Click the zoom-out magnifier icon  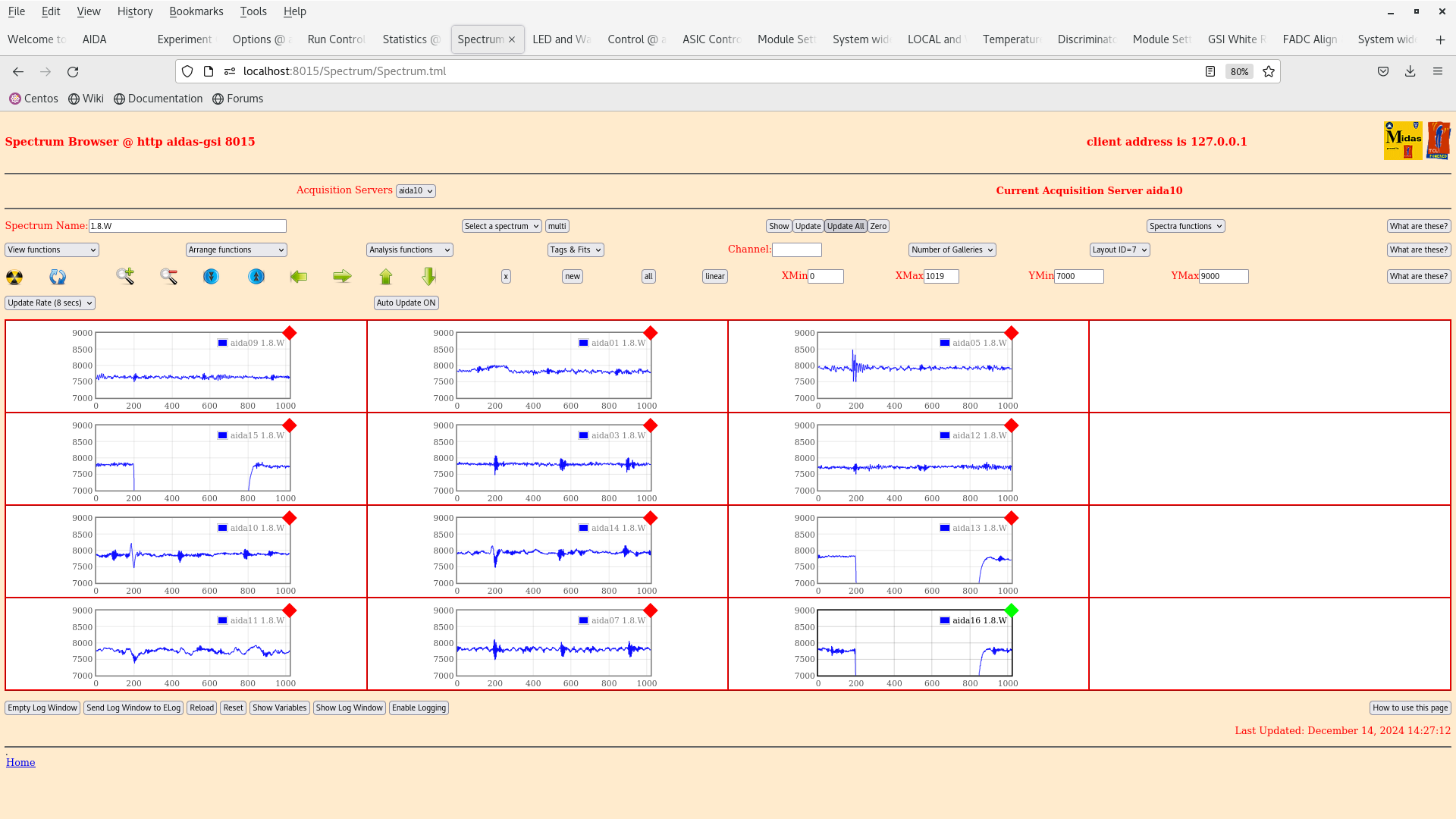click(x=169, y=276)
